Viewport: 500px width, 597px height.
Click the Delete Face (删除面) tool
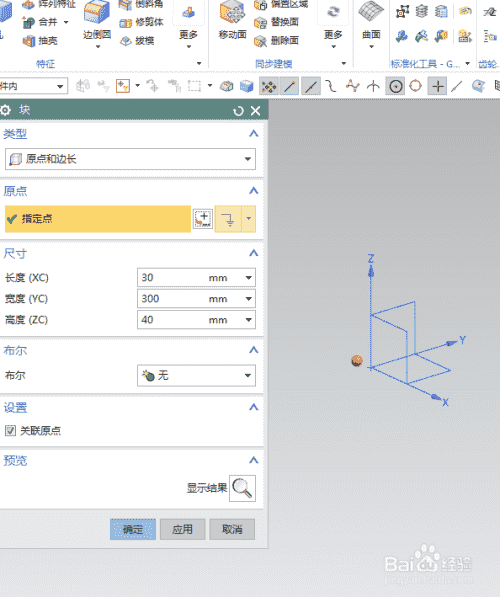click(276, 40)
